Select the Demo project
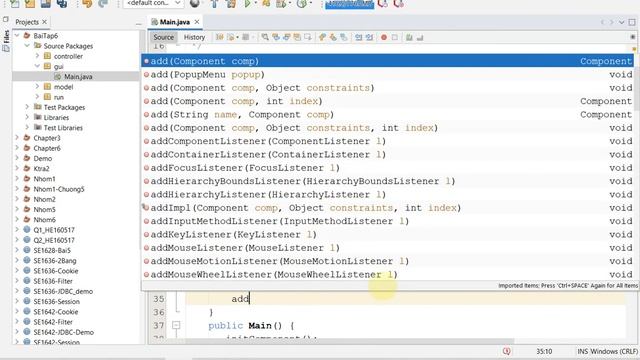Viewport: 640px width, 360px height. (x=42, y=158)
